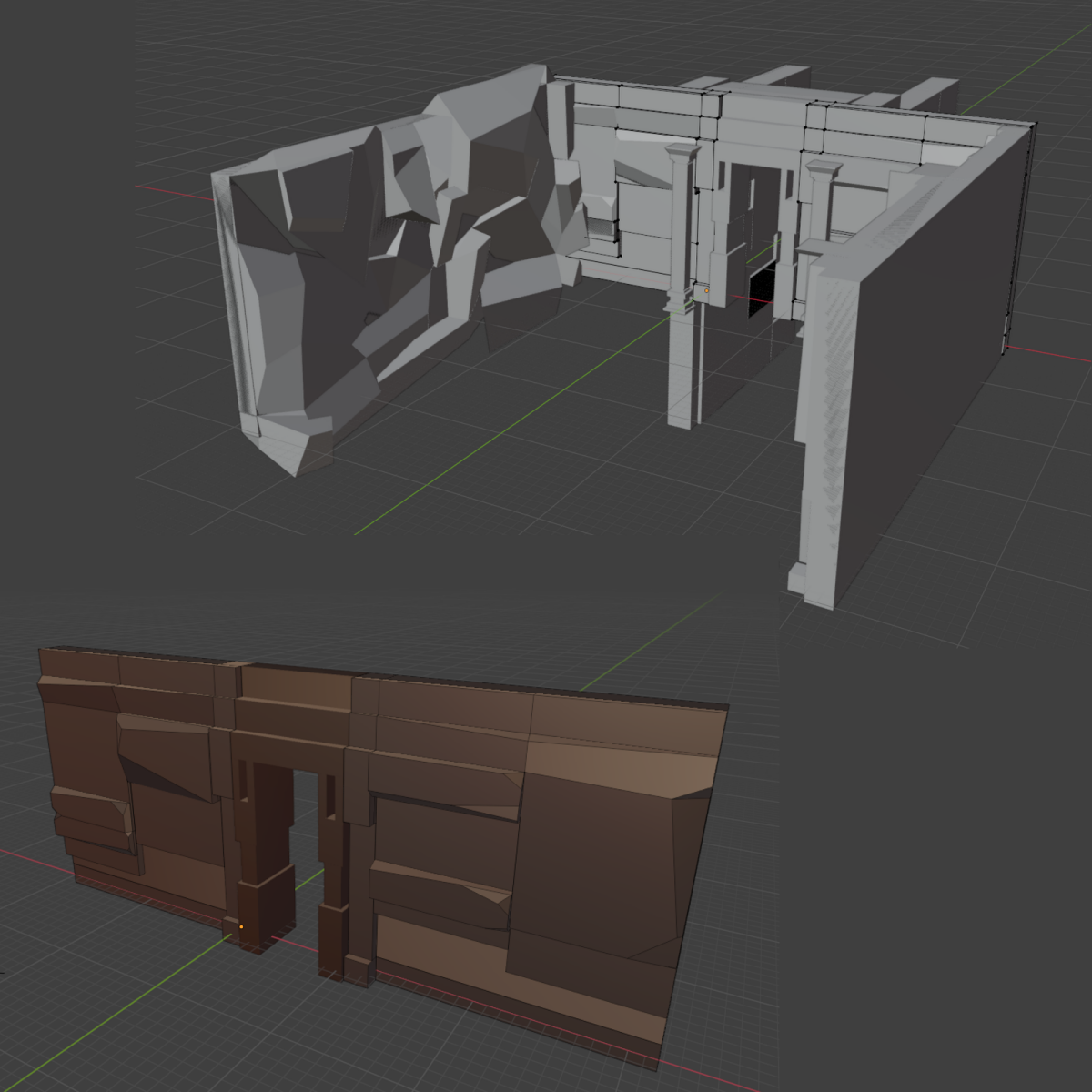Click the black rectangle inside gray doorway
Image resolution: width=1092 pixels, height=1092 pixels.
(x=761, y=289)
